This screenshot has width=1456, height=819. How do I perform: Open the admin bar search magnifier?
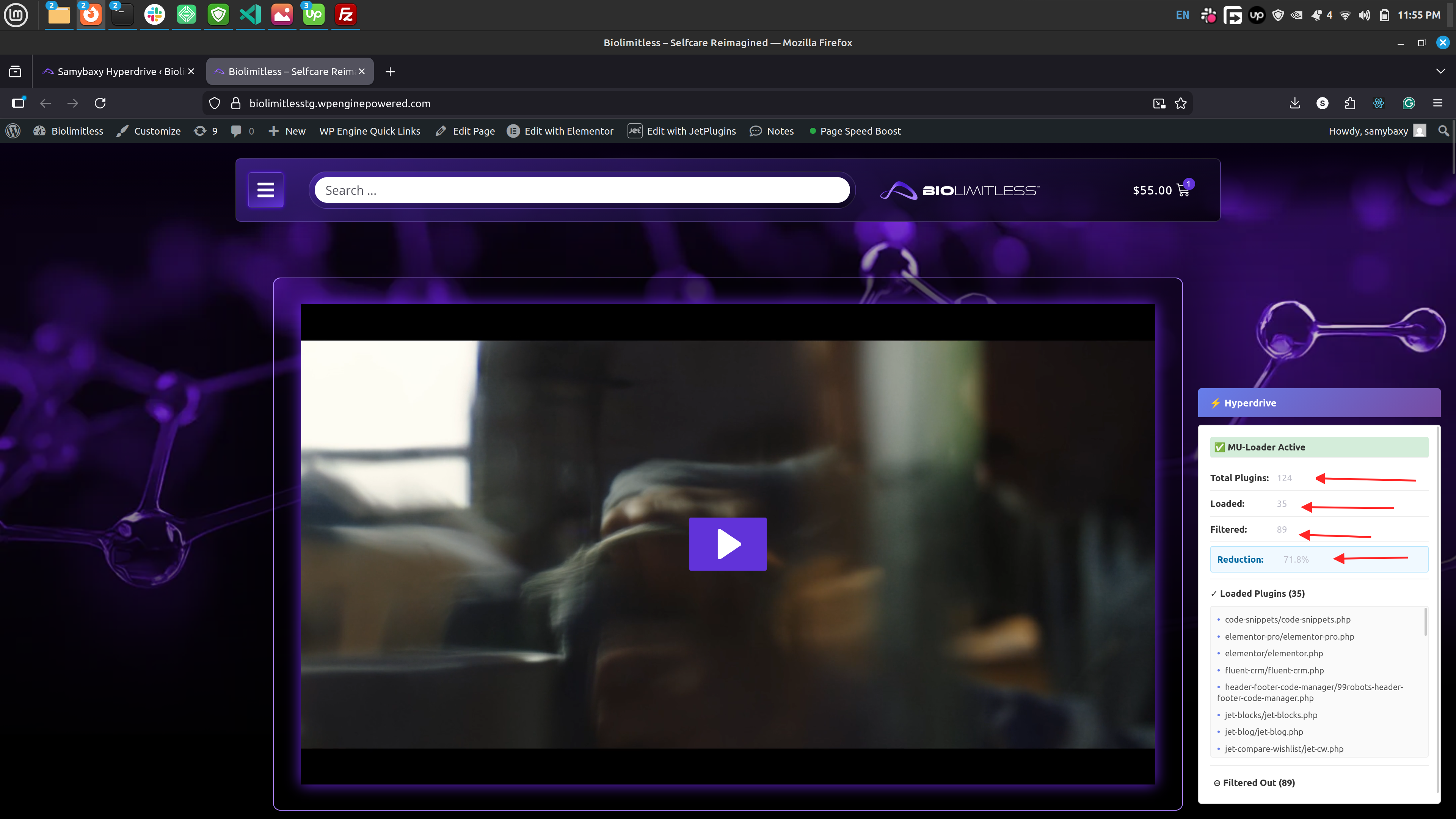coord(1443,131)
